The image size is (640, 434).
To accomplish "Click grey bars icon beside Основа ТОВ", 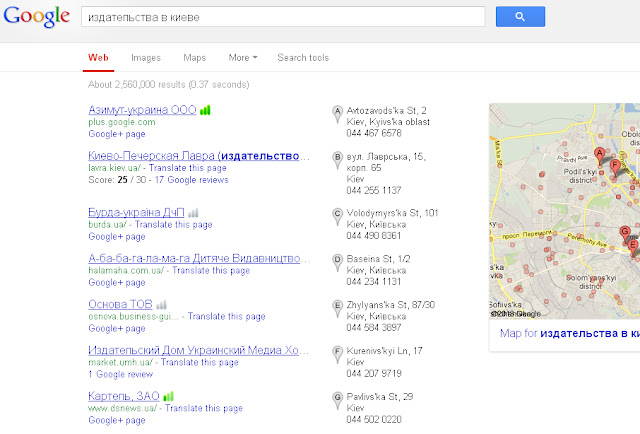I will tap(161, 305).
